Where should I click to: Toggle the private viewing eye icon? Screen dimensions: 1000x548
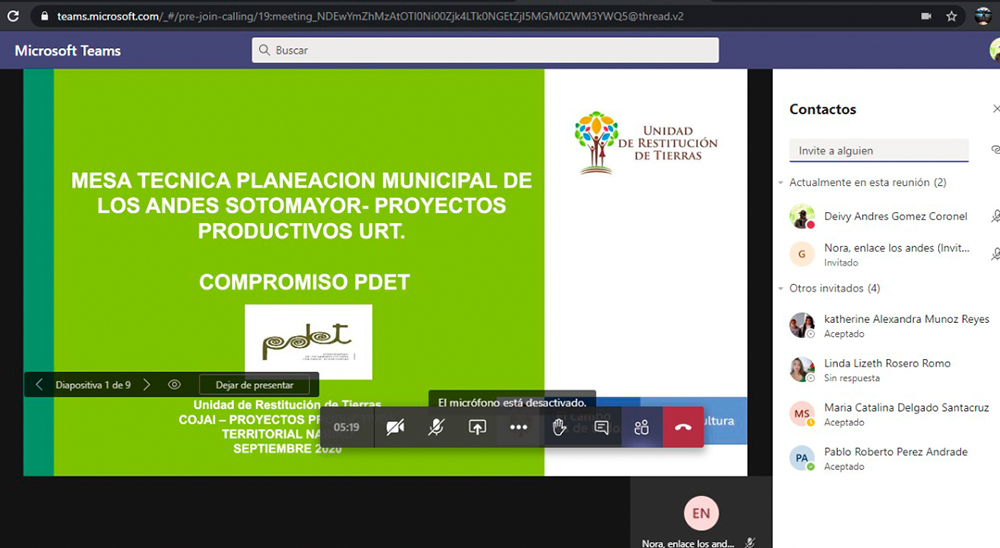174,385
